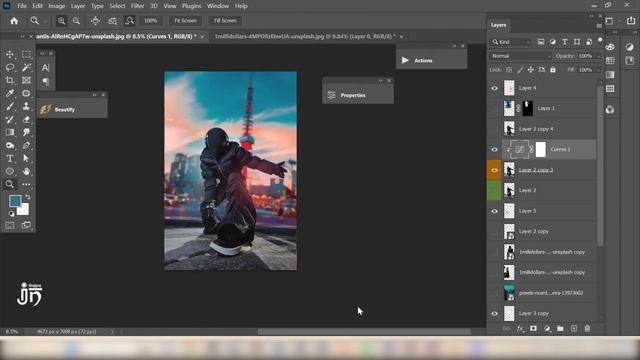Select the Path Selection tool
The width and height of the screenshot is (640, 360).
pyautogui.click(x=26, y=158)
